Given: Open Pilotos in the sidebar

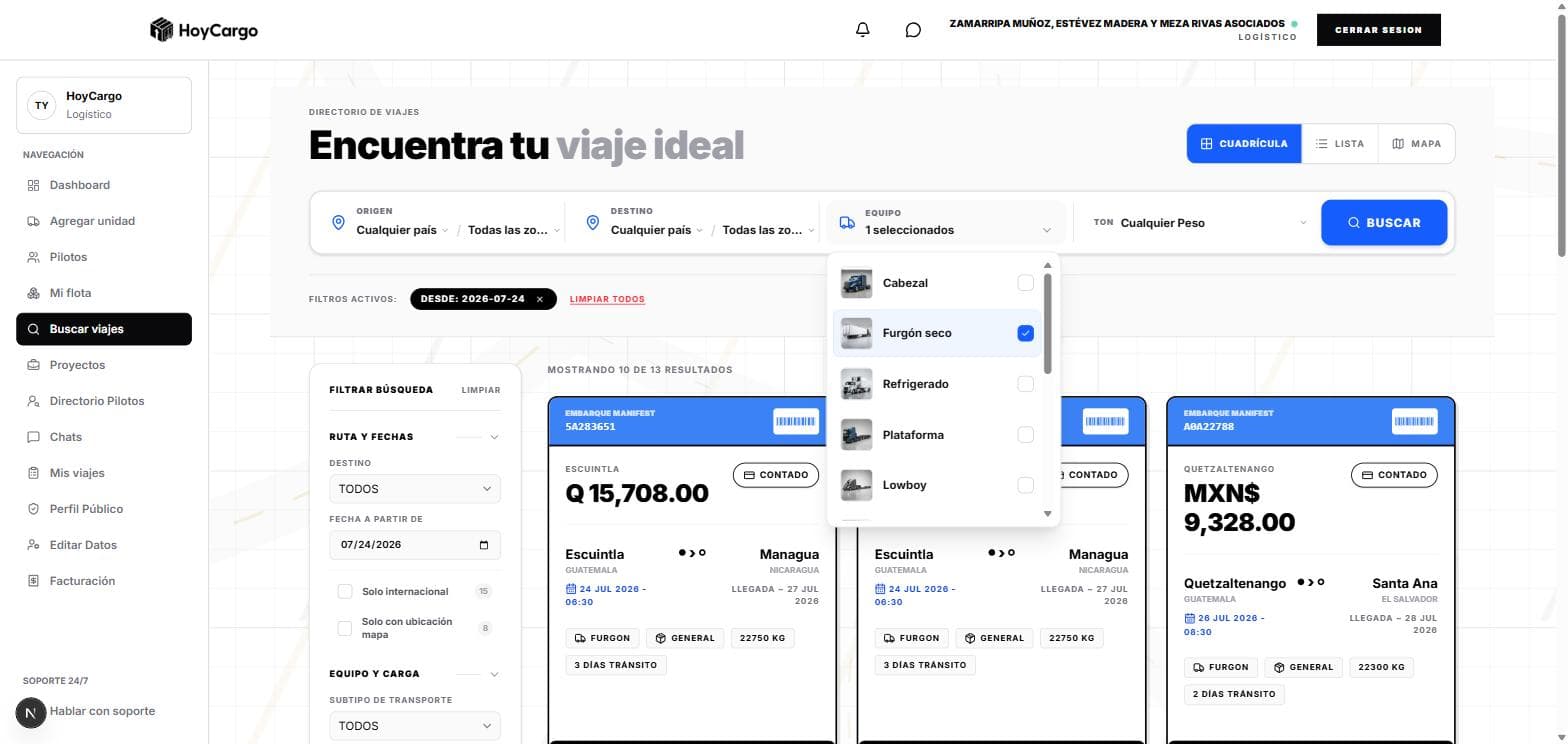Looking at the screenshot, I should [104, 257].
